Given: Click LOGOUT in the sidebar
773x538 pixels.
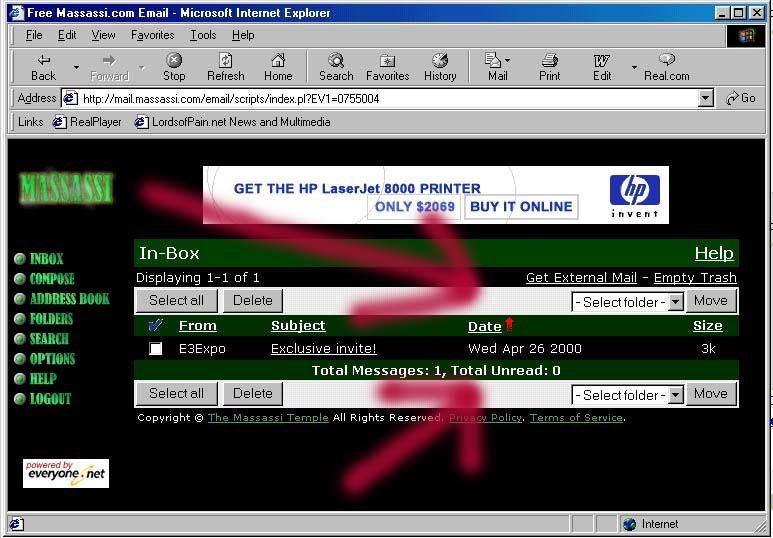Looking at the screenshot, I should (x=50, y=399).
